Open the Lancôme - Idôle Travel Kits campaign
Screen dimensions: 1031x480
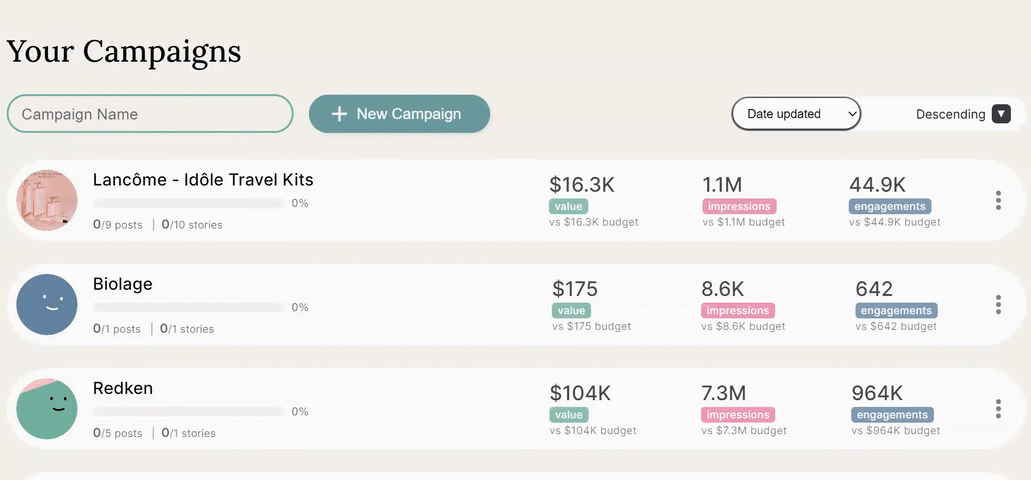coord(203,180)
